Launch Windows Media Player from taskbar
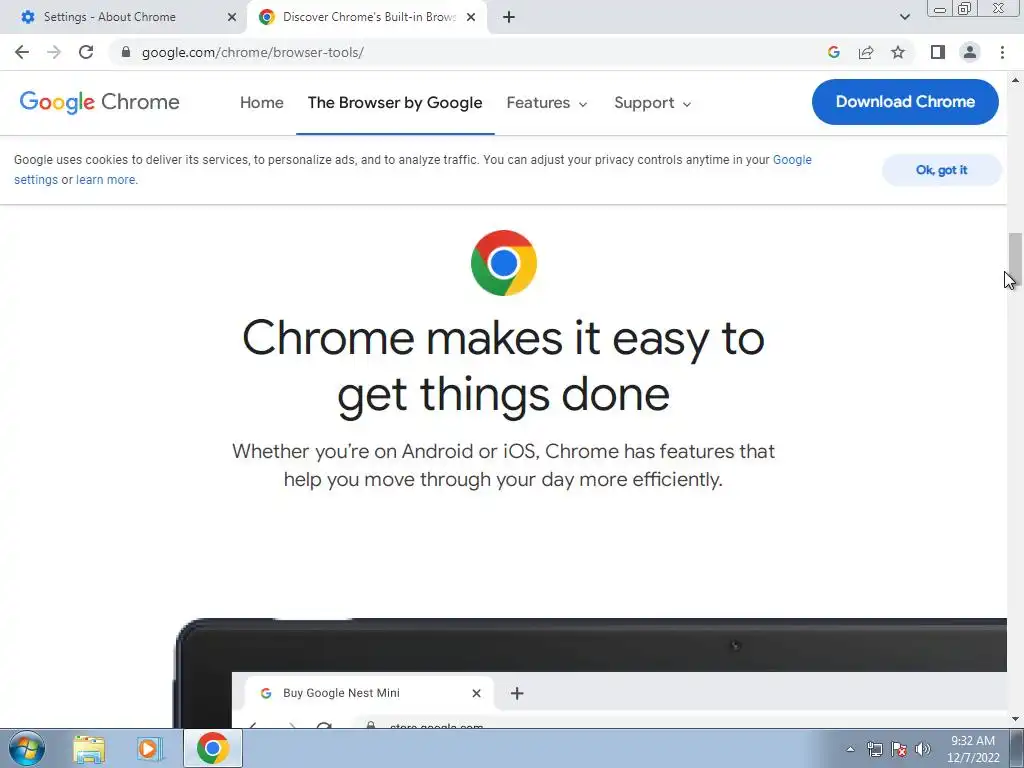The height and width of the screenshot is (768, 1024). [149, 749]
